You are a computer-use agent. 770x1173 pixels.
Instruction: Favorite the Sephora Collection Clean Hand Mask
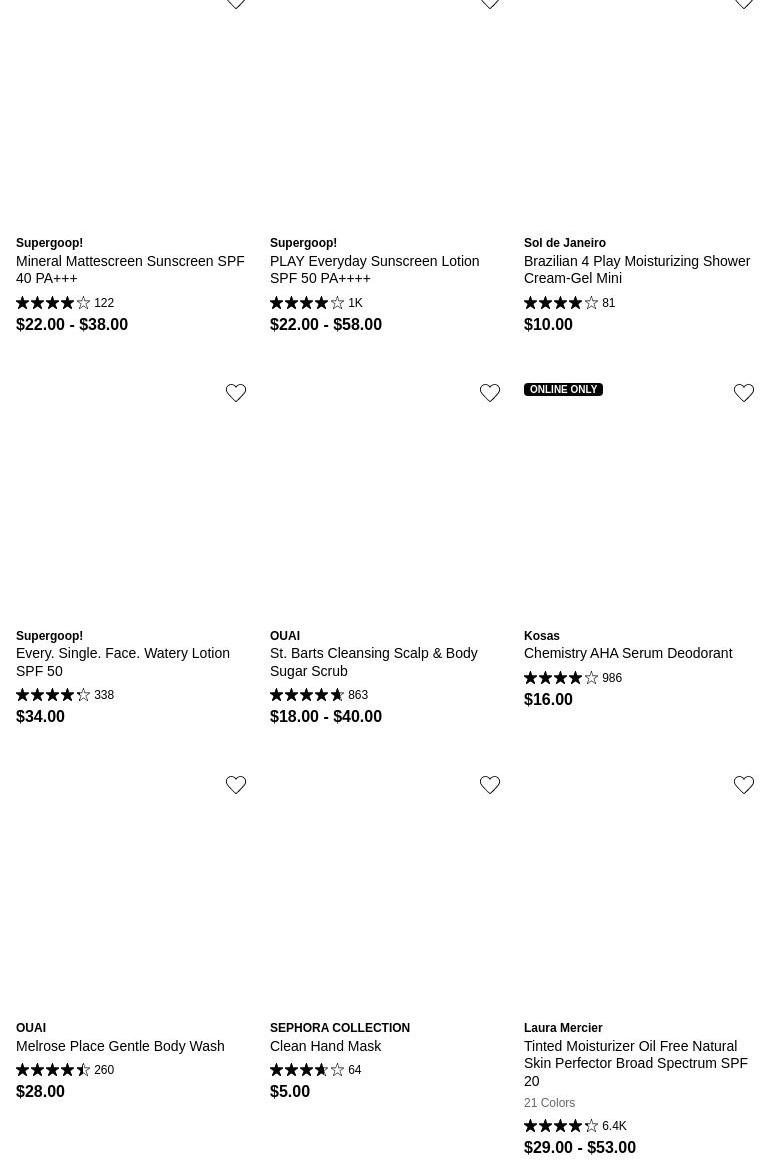490,785
